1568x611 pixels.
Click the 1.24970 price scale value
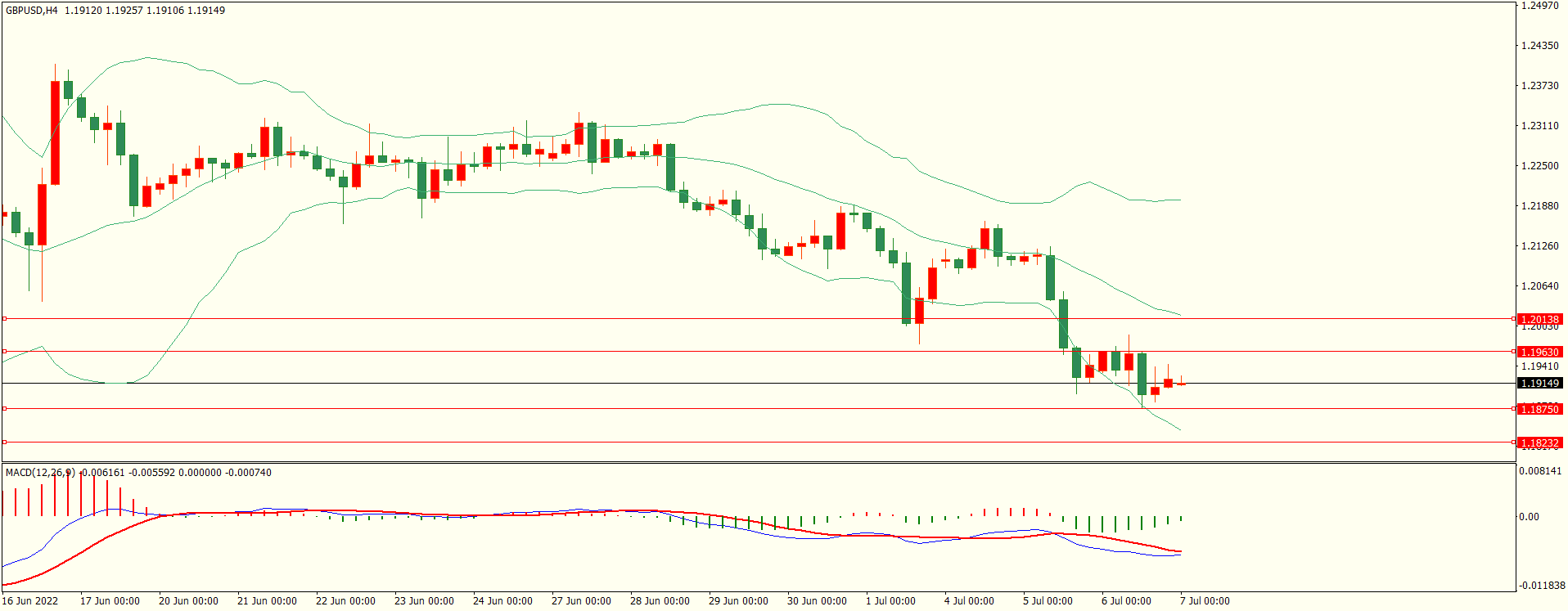click(x=1539, y=6)
